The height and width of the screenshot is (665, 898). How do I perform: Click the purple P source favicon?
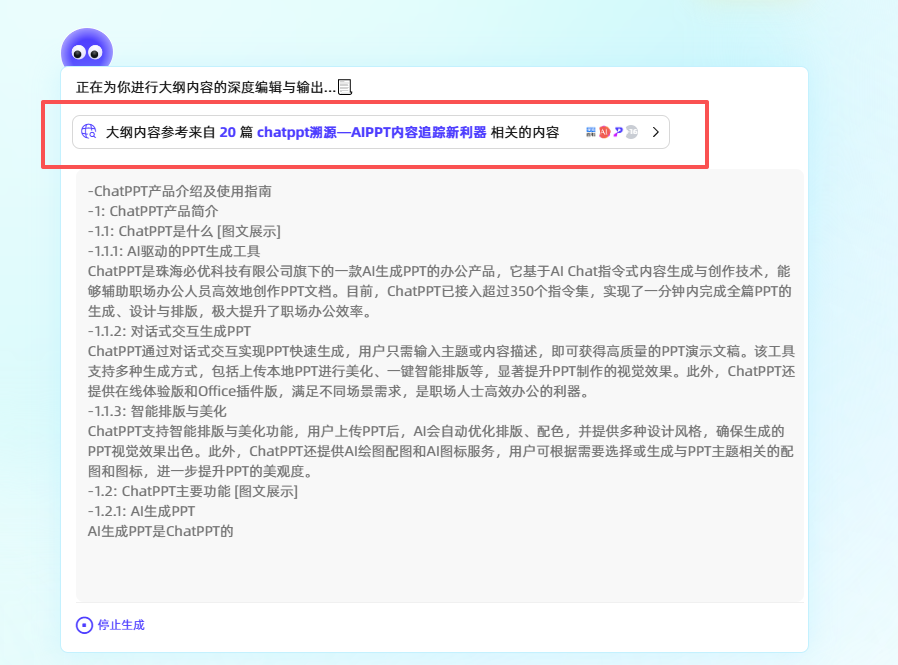[618, 132]
